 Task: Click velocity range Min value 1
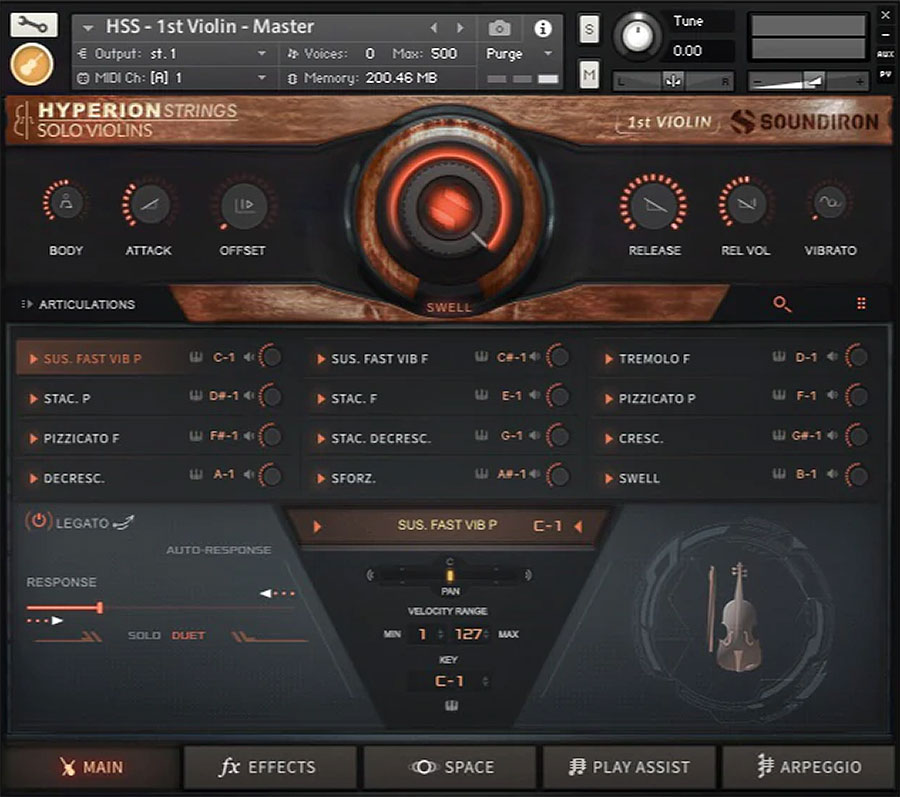(x=422, y=634)
